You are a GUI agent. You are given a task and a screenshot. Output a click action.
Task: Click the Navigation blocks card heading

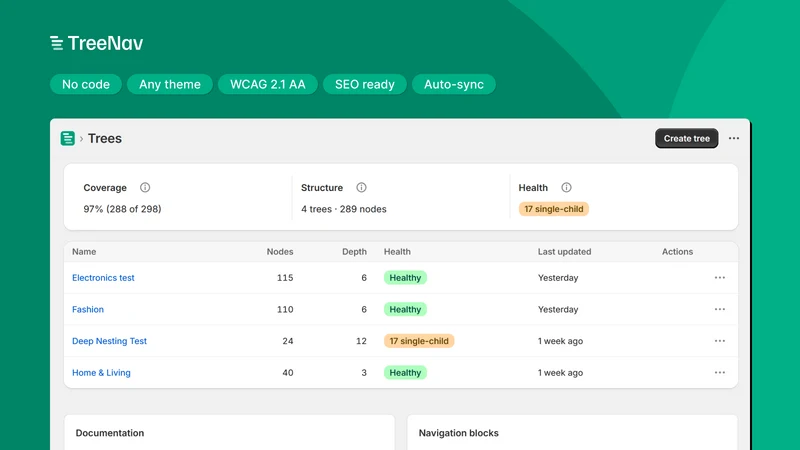tap(458, 433)
